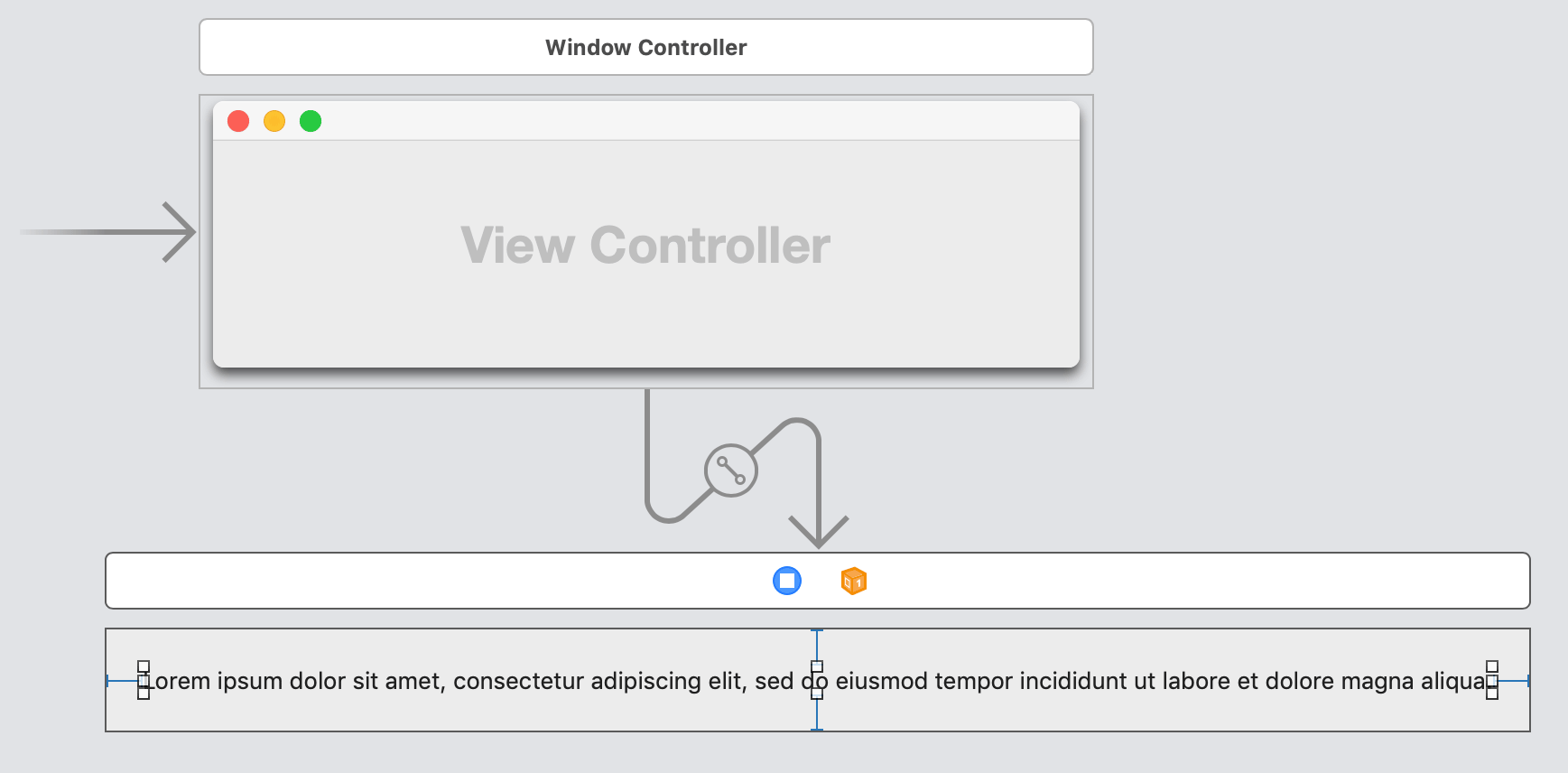Click the green zoom button of window
The height and width of the screenshot is (773, 1568).
(x=311, y=121)
